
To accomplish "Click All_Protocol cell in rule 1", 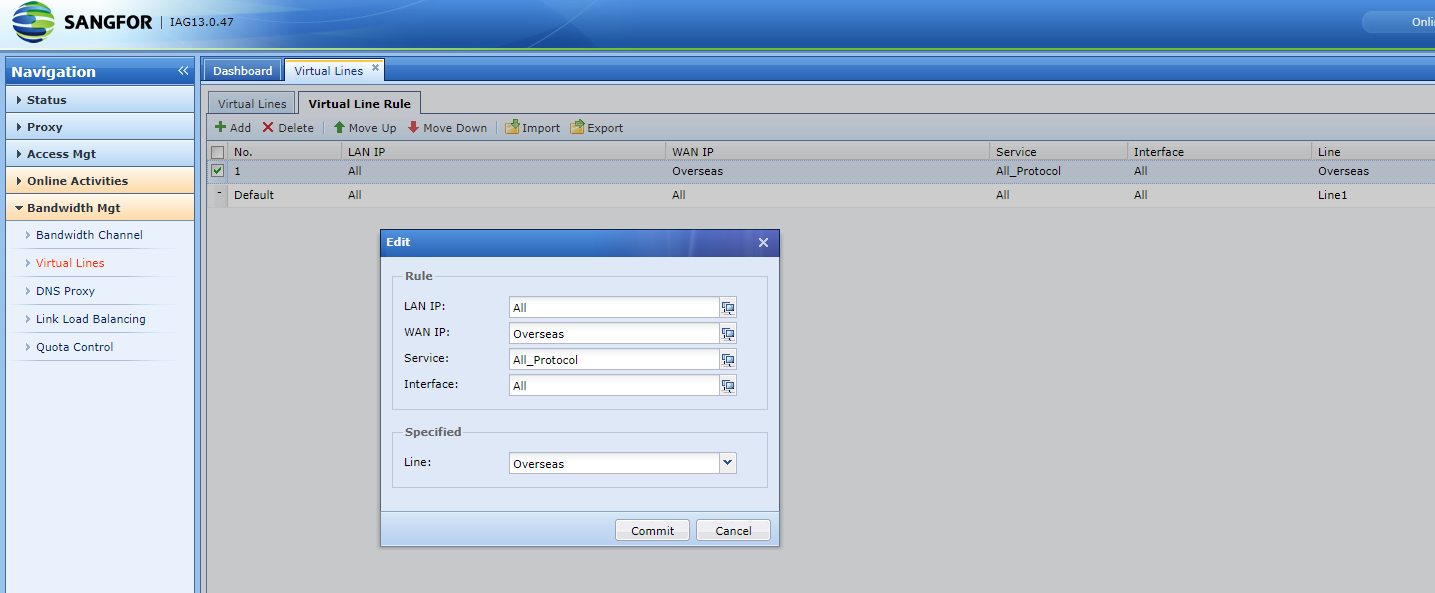I will point(1028,171).
